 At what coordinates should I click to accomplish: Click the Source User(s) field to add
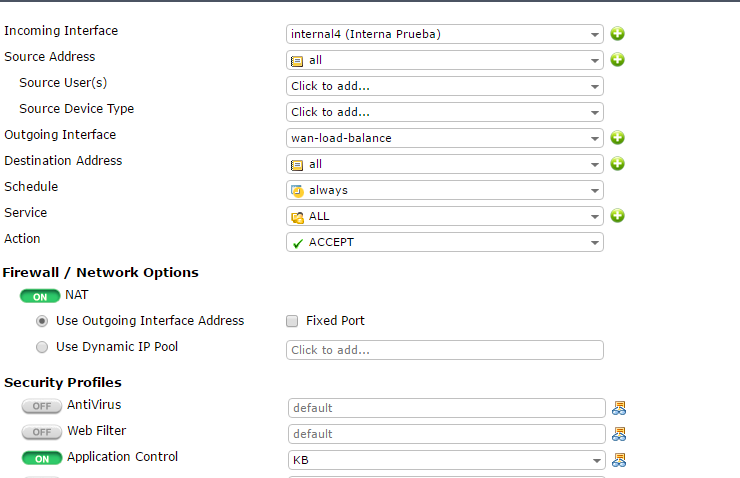click(x=444, y=86)
